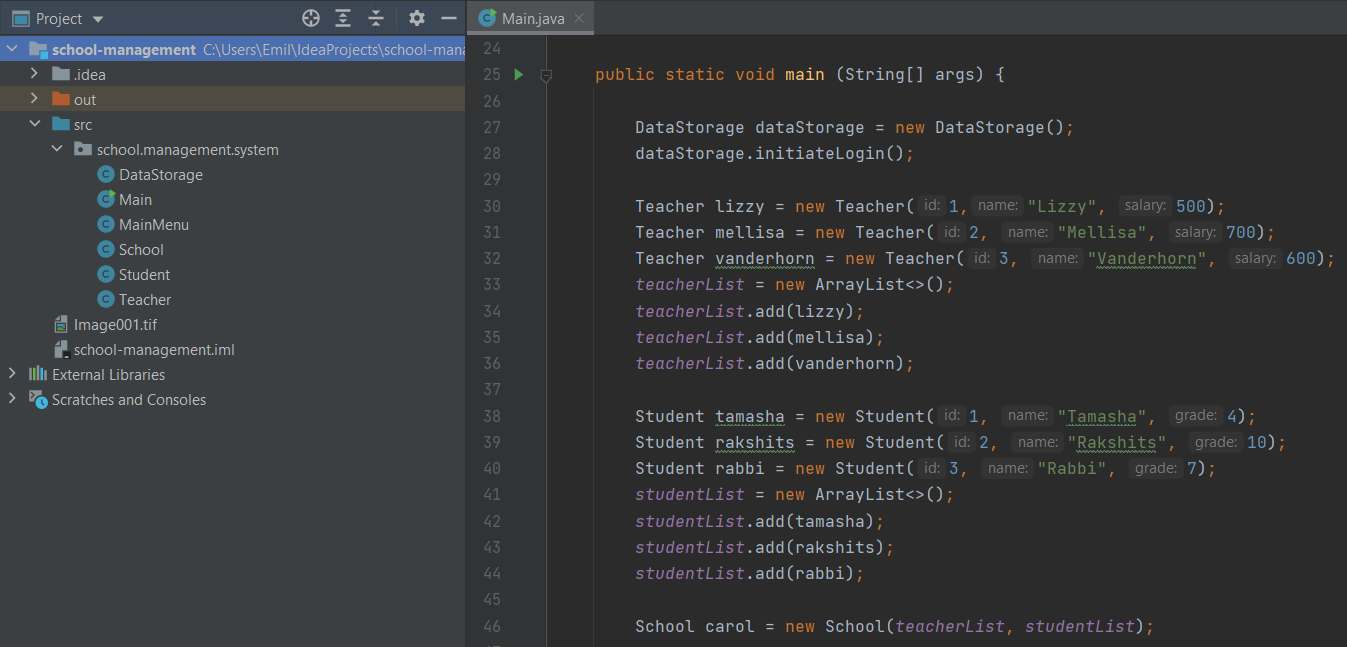Image resolution: width=1347 pixels, height=647 pixels.
Task: Open Project panel settings gear
Action: point(417,18)
